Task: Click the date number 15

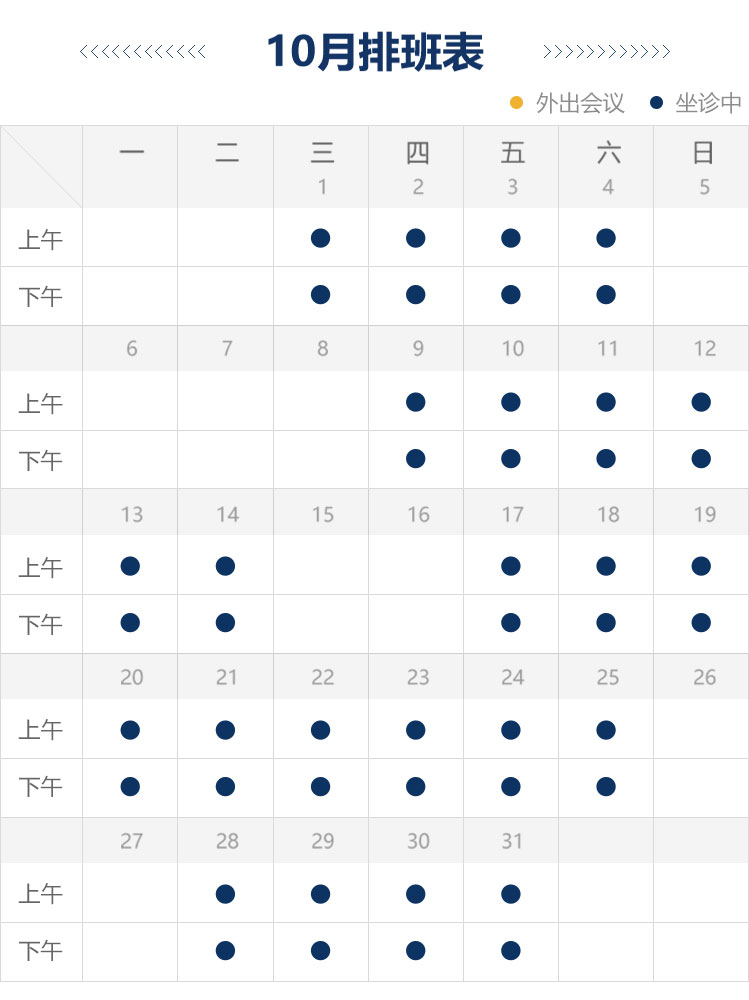Action: (x=322, y=514)
